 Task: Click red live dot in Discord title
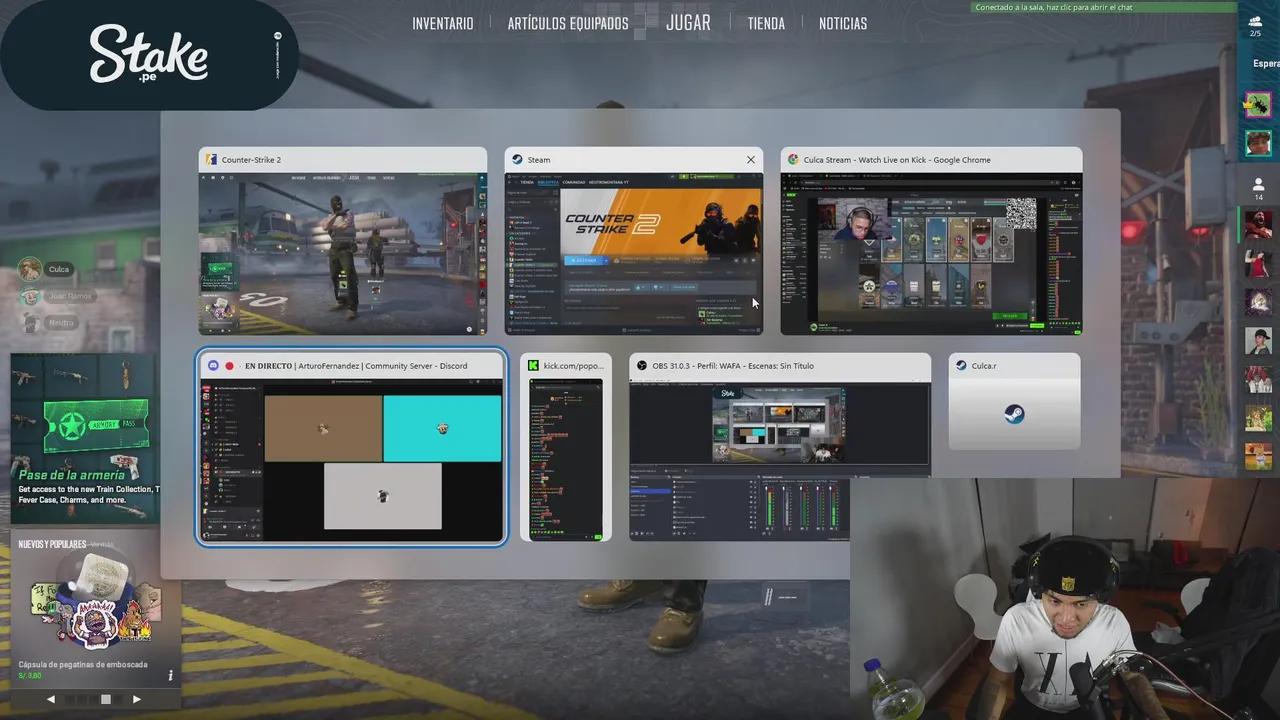(x=229, y=366)
